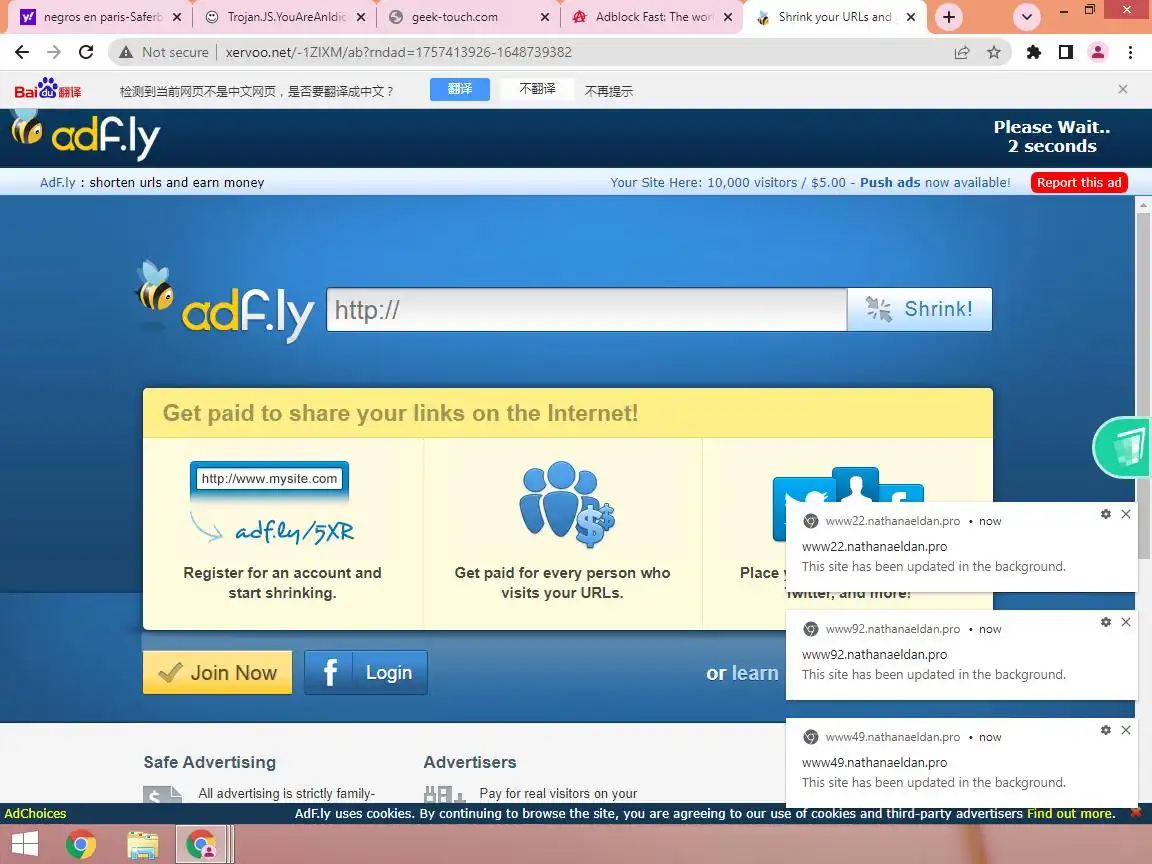Click the browser forward arrow
Viewport: 1152px width, 864px height.
tap(54, 52)
